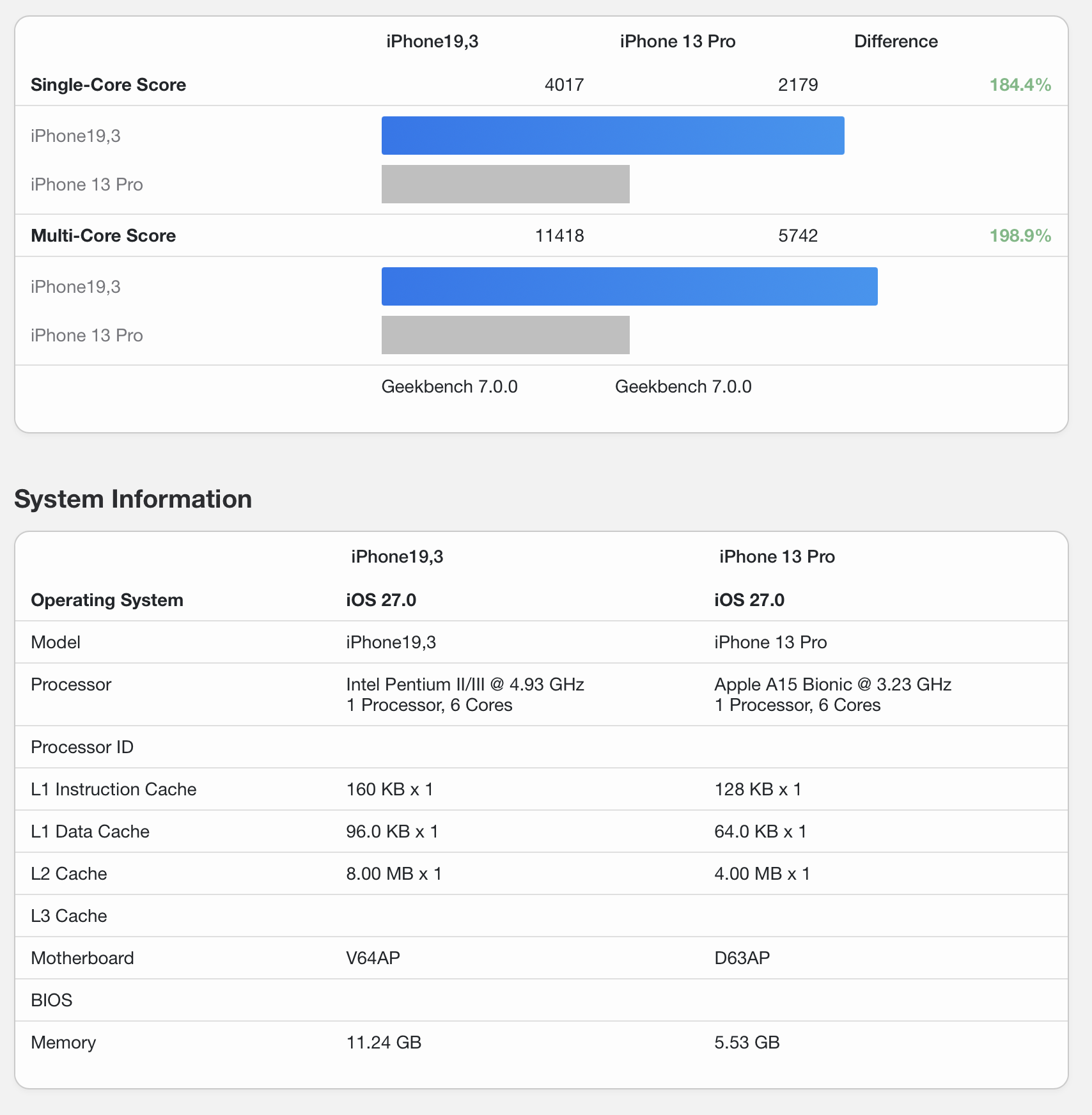This screenshot has height=1115, width=1092.
Task: Click the Processor row label
Action: [x=70, y=685]
